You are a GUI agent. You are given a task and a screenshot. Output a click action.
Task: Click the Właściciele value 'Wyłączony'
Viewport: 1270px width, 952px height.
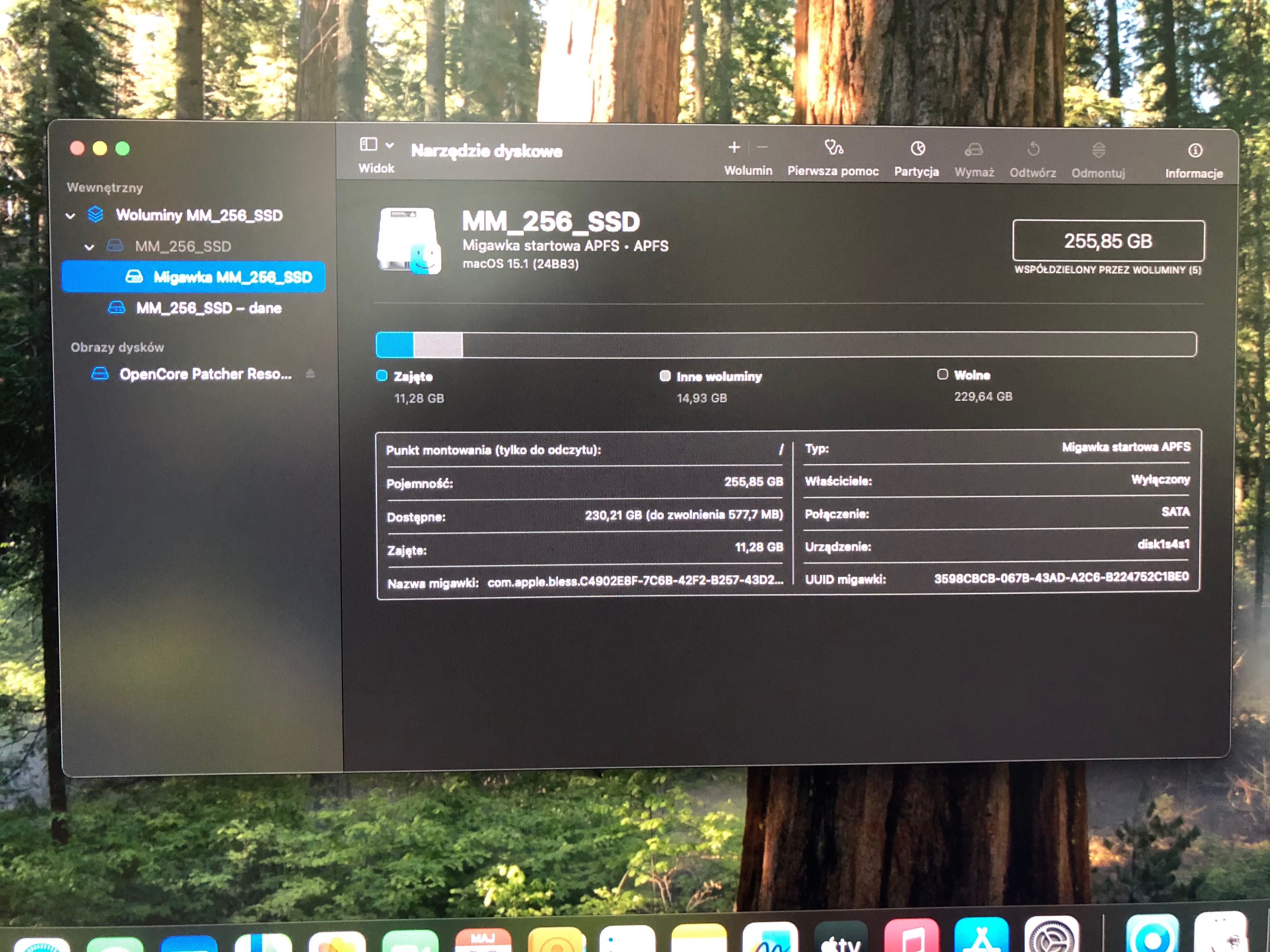click(x=1160, y=479)
